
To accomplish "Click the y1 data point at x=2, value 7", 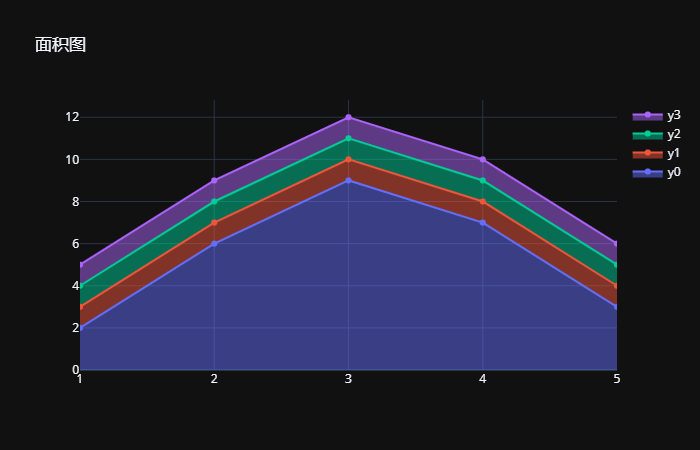I will click(x=214, y=222).
